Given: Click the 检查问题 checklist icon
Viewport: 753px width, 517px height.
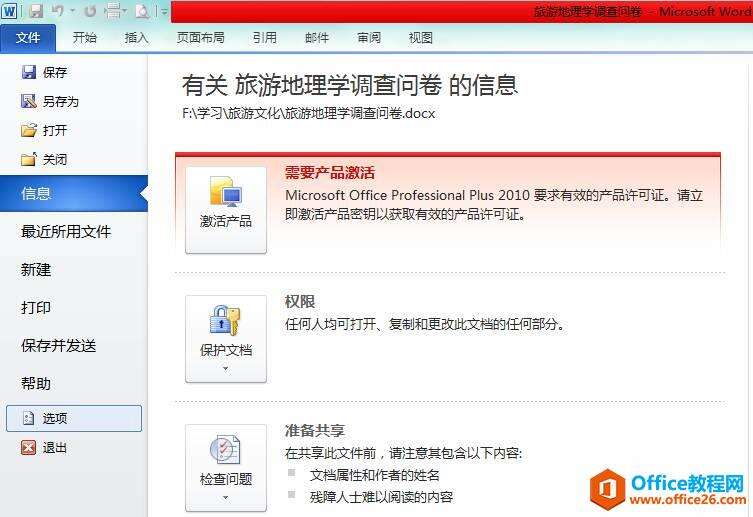Looking at the screenshot, I should [x=225, y=449].
